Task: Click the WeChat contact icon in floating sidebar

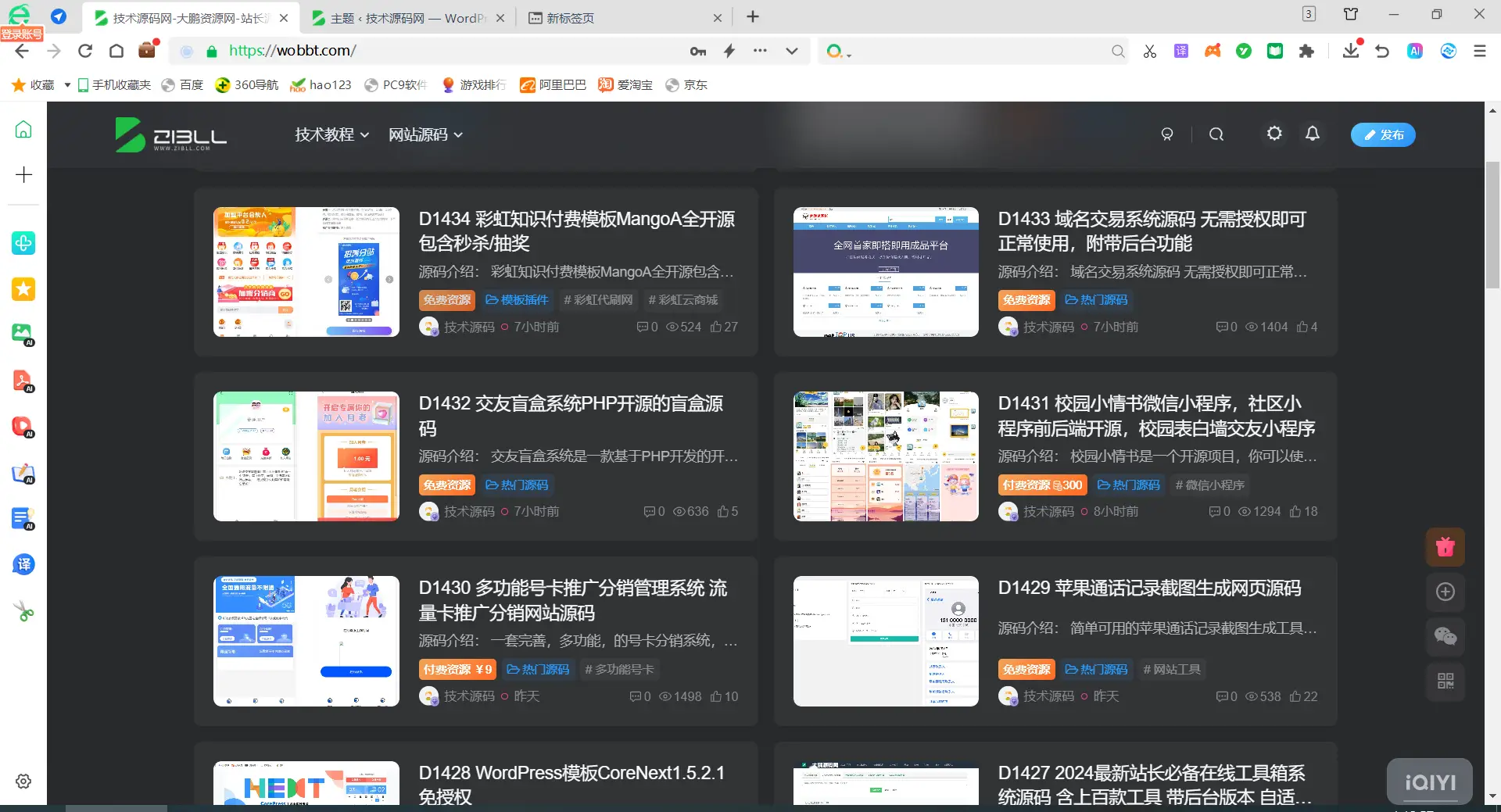Action: point(1445,637)
